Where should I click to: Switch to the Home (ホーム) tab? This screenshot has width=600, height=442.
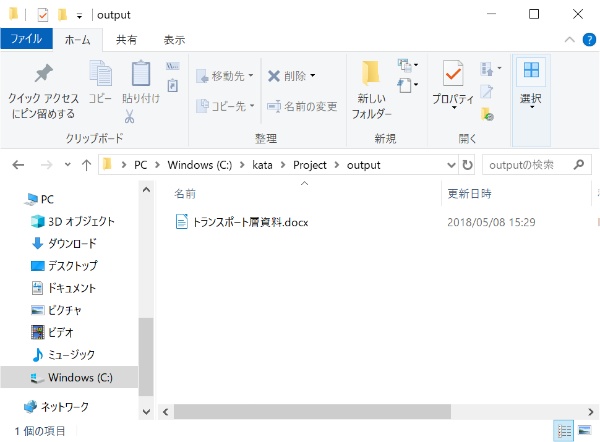(78, 40)
